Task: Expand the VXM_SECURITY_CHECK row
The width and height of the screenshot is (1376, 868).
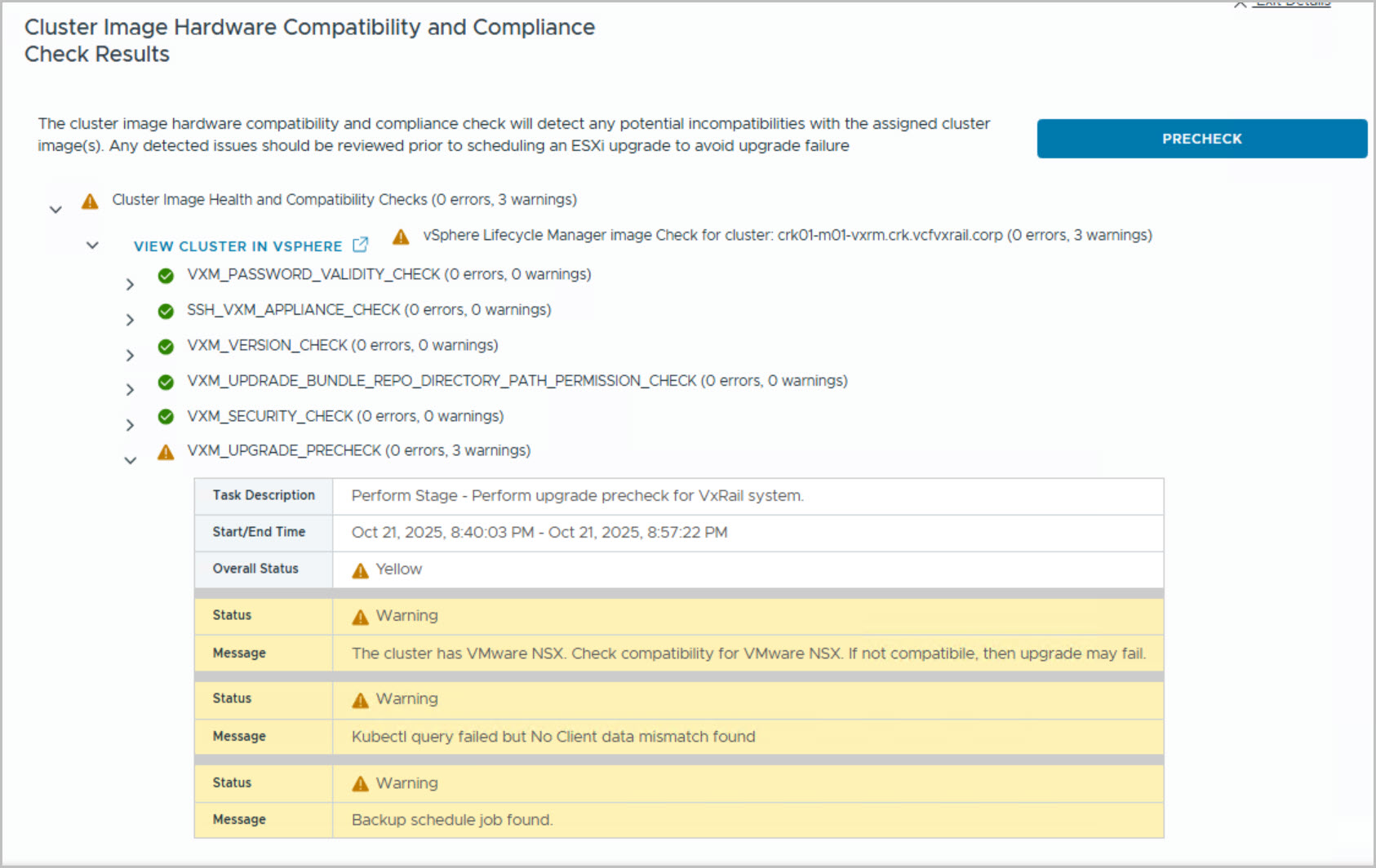Action: pos(130,425)
